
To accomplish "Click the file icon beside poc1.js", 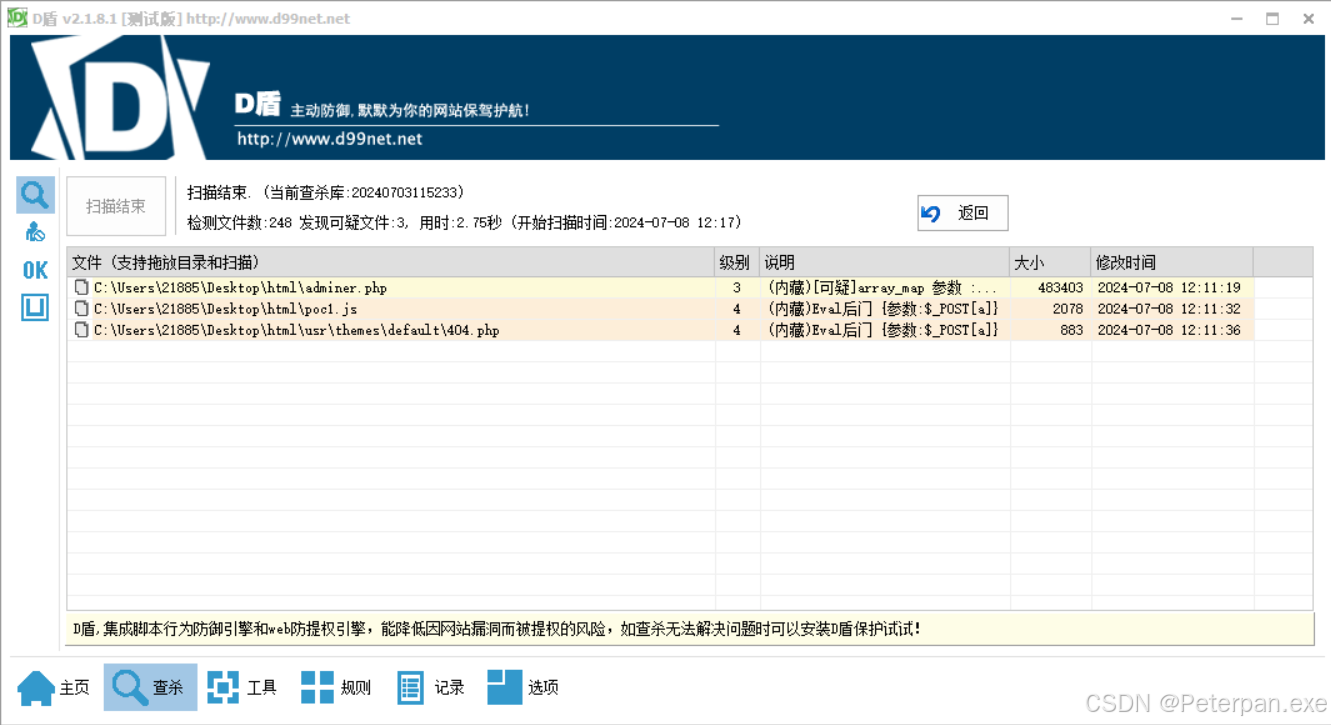I will tap(81, 309).
